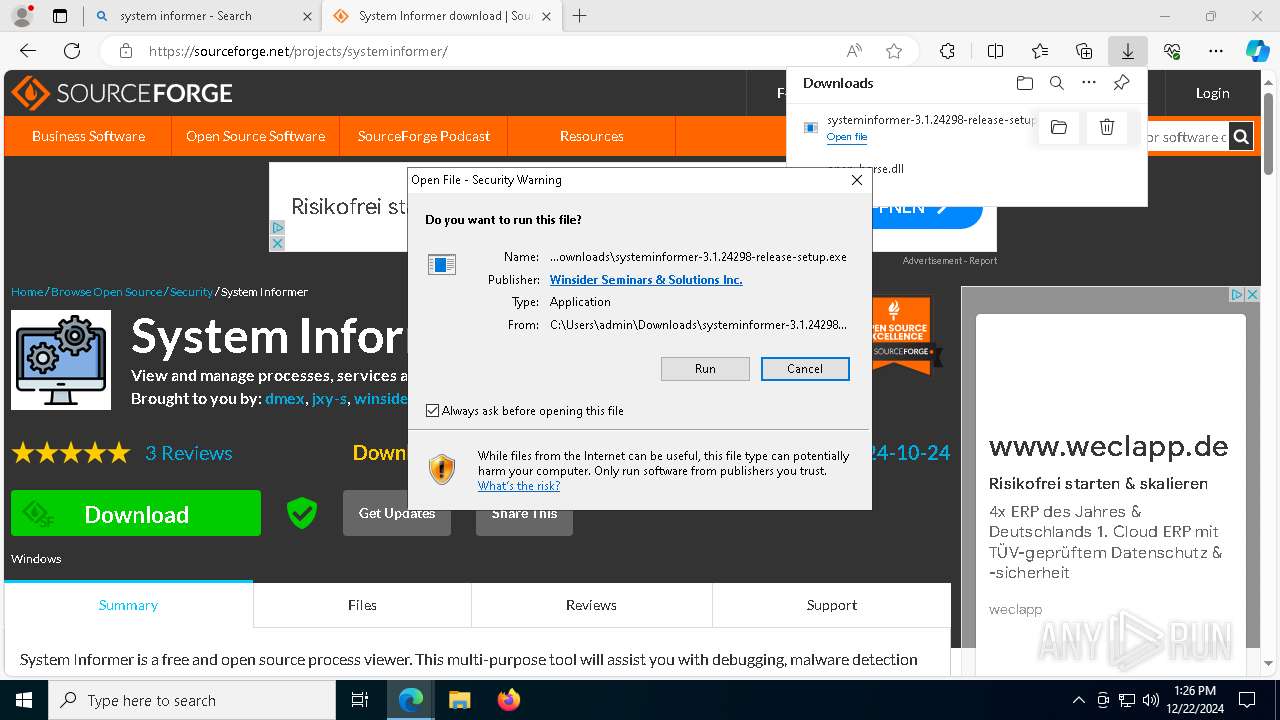Open the Security breadcrumb link
Image resolution: width=1280 pixels, height=720 pixels.
[191, 292]
